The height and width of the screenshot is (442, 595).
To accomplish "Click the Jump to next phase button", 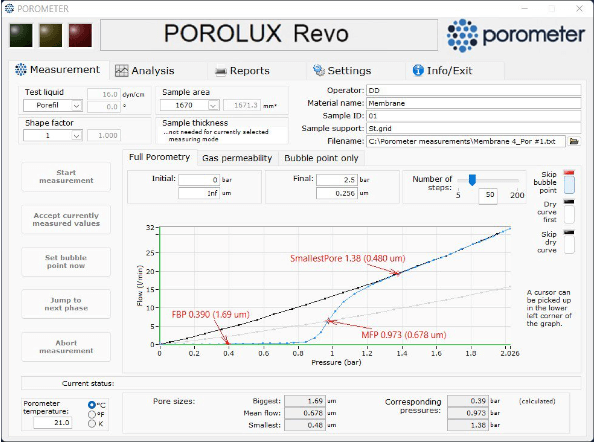I will point(66,304).
